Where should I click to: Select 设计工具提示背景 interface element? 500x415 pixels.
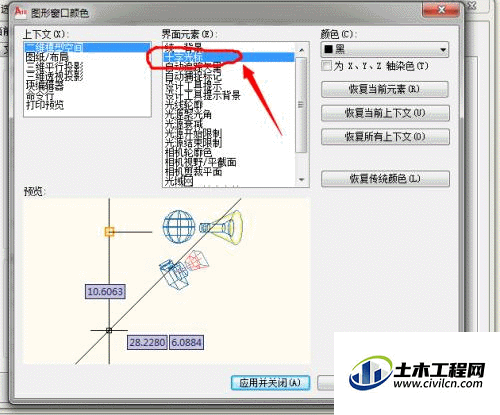pos(229,95)
